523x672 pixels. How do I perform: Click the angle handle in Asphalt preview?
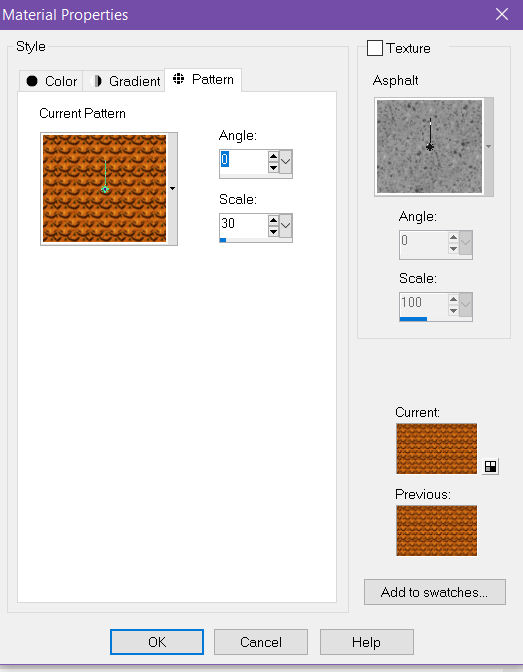click(430, 147)
